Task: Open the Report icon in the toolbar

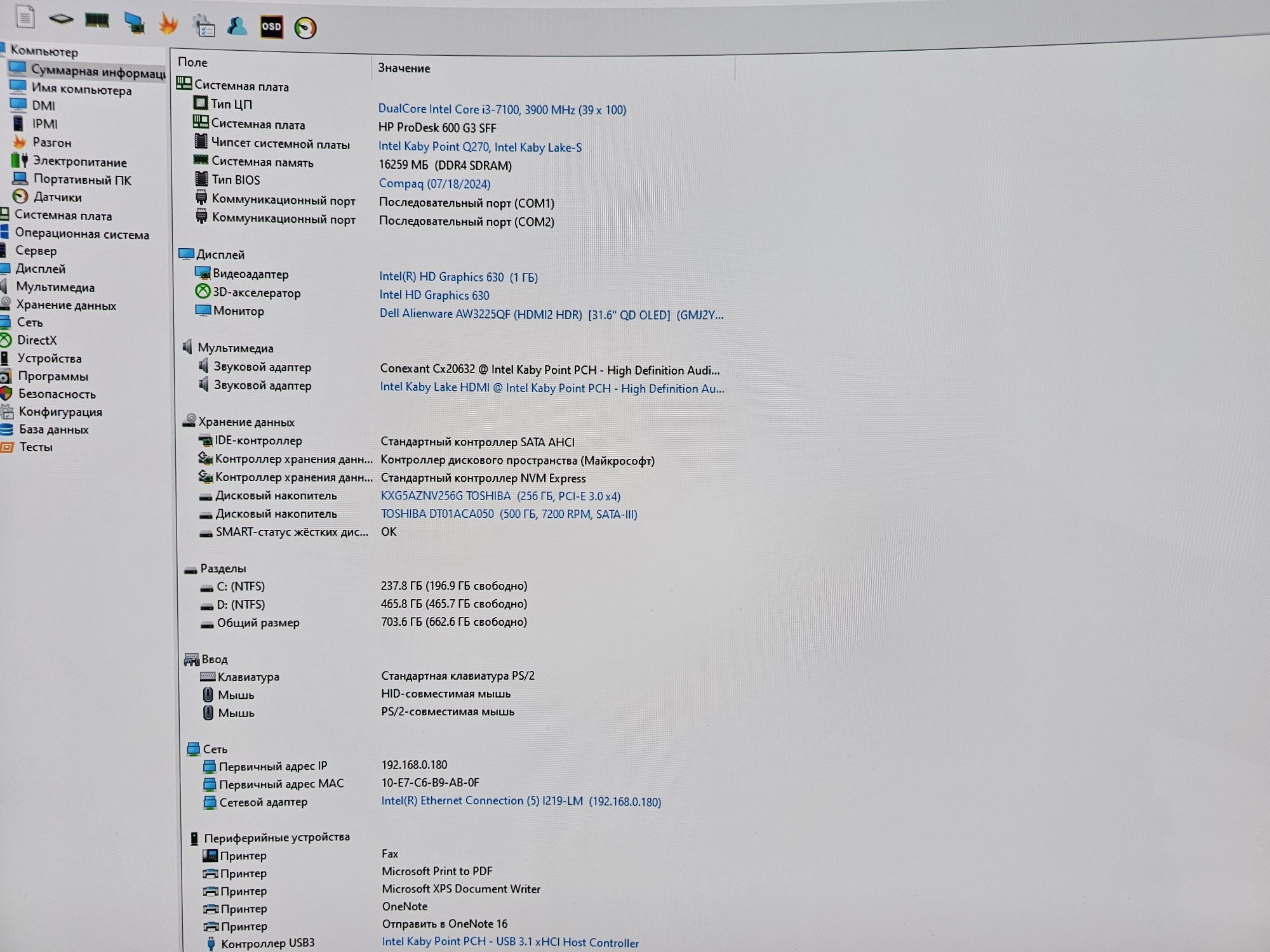Action: (25, 17)
